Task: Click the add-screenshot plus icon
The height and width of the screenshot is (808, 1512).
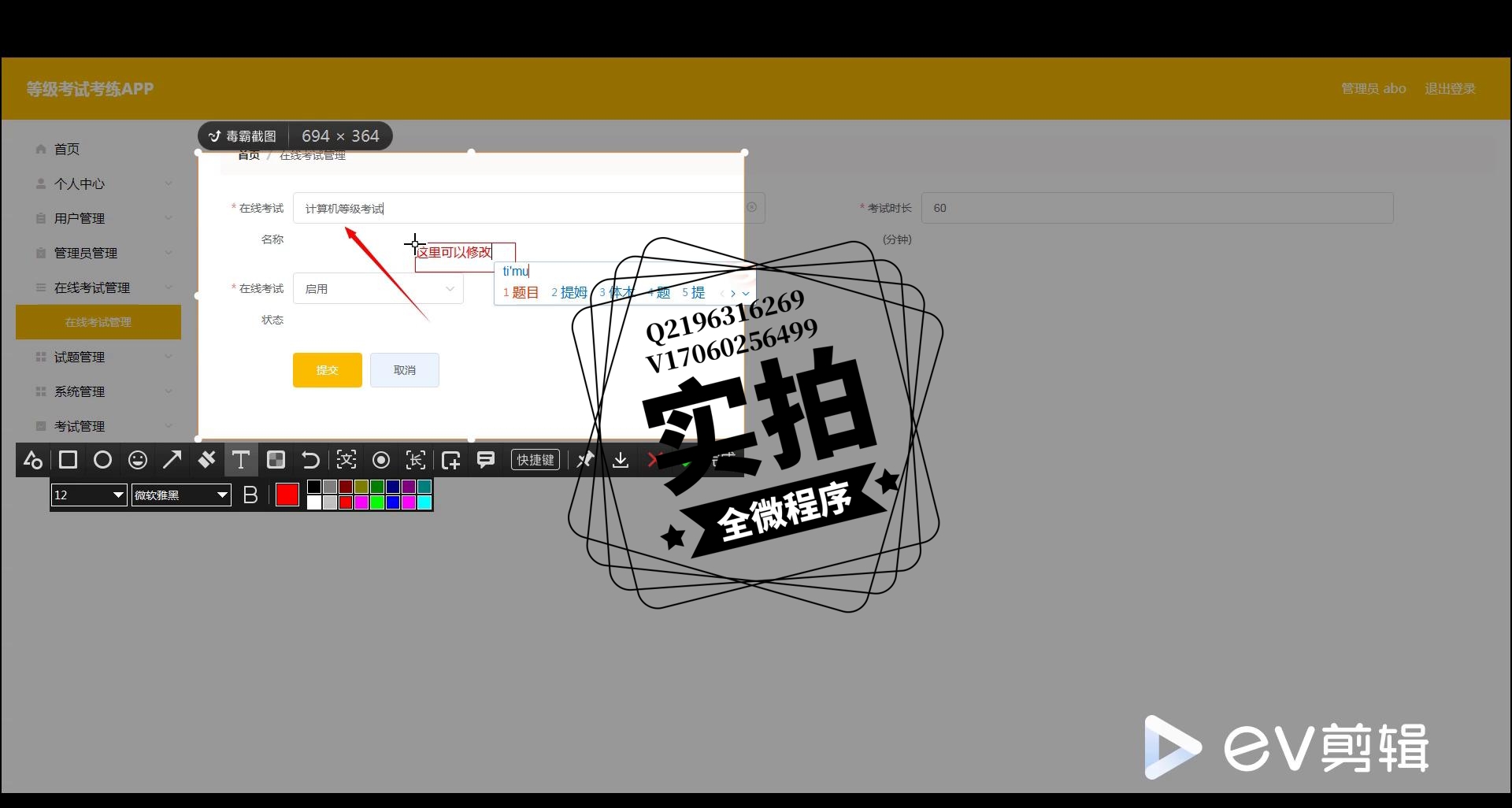Action: pyautogui.click(x=451, y=460)
